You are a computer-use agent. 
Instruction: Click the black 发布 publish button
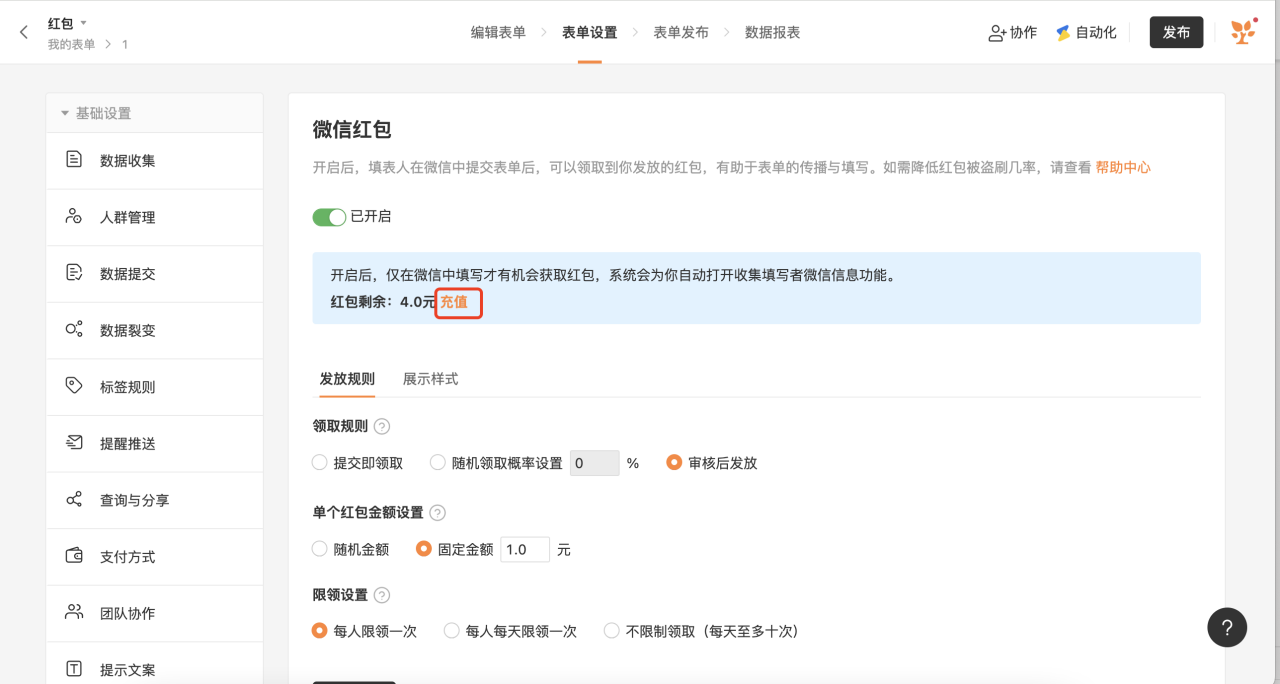click(1176, 32)
